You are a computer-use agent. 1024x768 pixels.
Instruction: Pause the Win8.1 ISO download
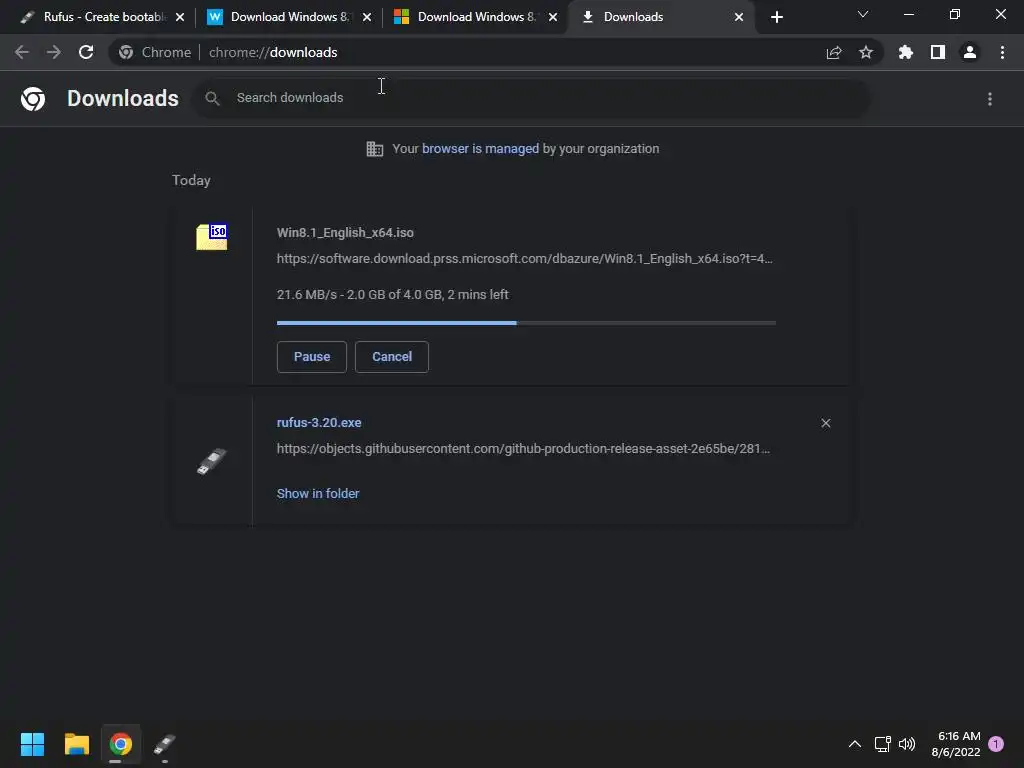pyautogui.click(x=312, y=357)
